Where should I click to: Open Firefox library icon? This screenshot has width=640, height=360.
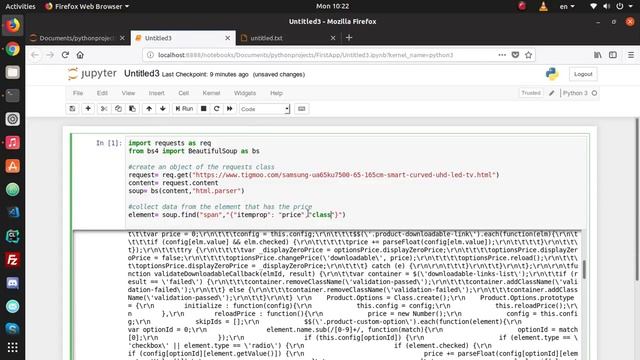coord(598,55)
